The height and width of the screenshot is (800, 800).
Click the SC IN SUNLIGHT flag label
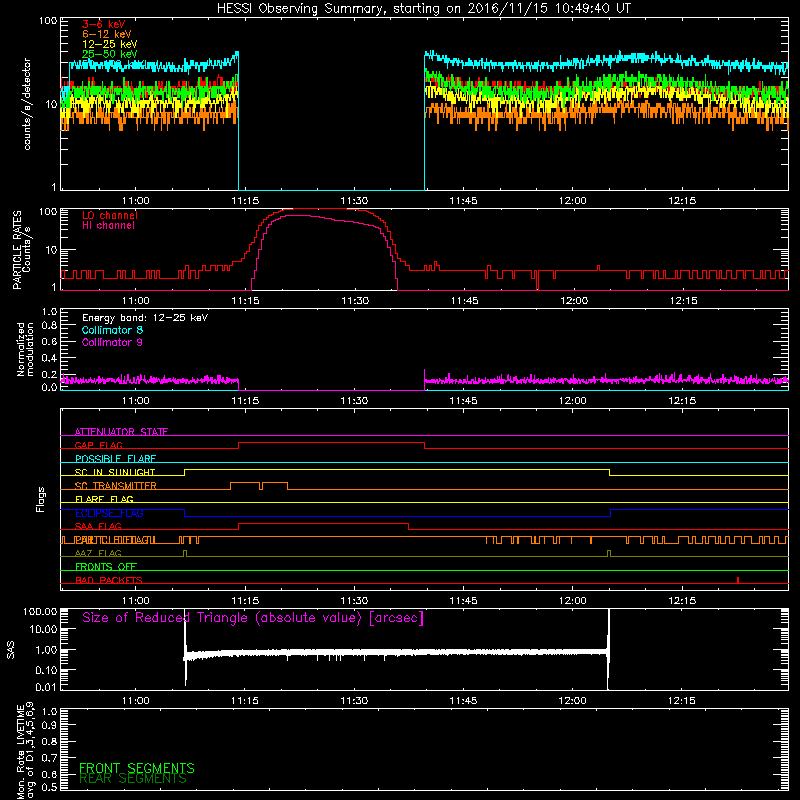point(115,472)
